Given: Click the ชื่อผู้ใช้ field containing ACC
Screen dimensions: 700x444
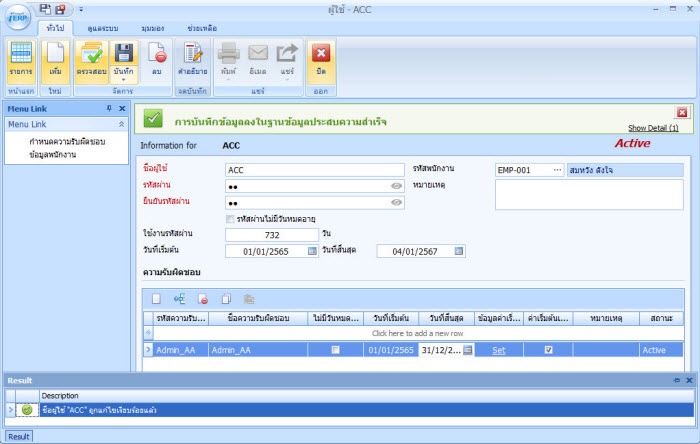Looking at the screenshot, I should coord(315,170).
